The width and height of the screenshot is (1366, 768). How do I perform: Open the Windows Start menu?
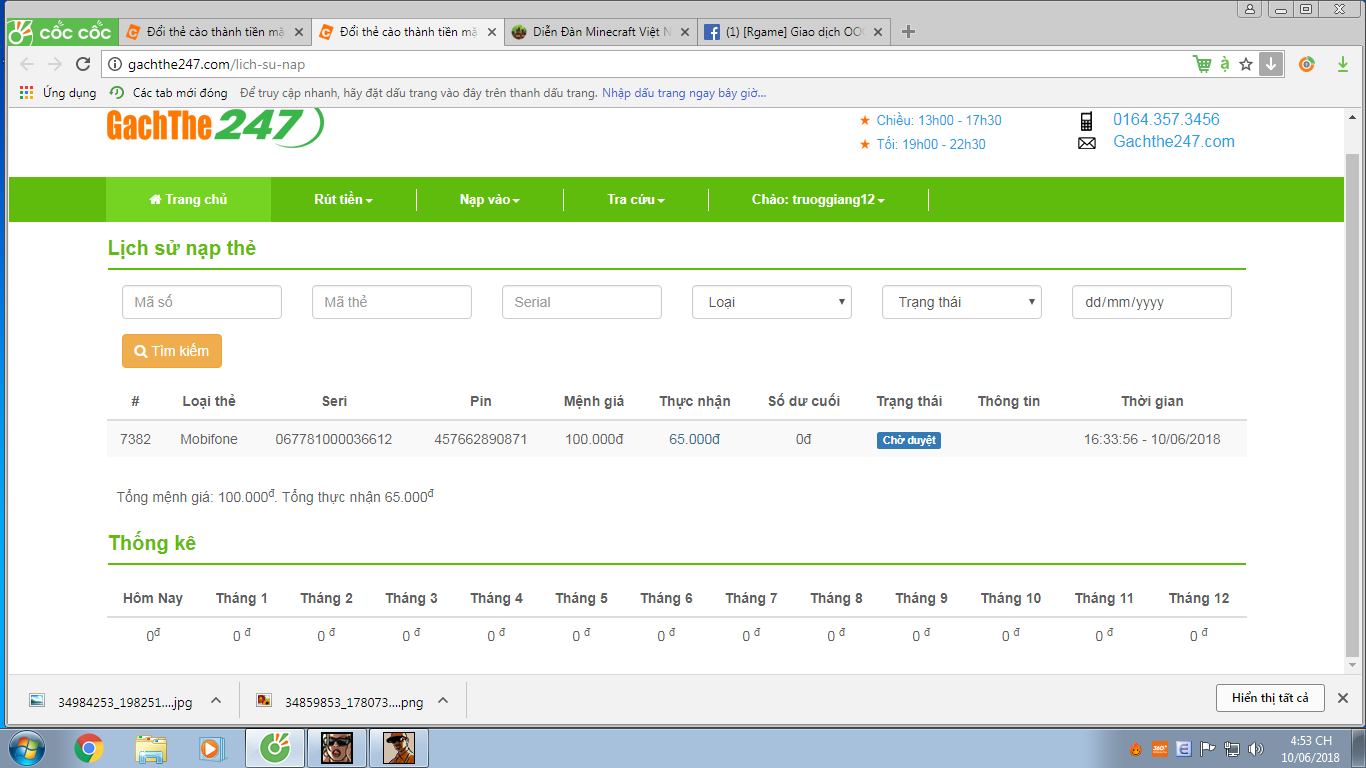(25, 748)
